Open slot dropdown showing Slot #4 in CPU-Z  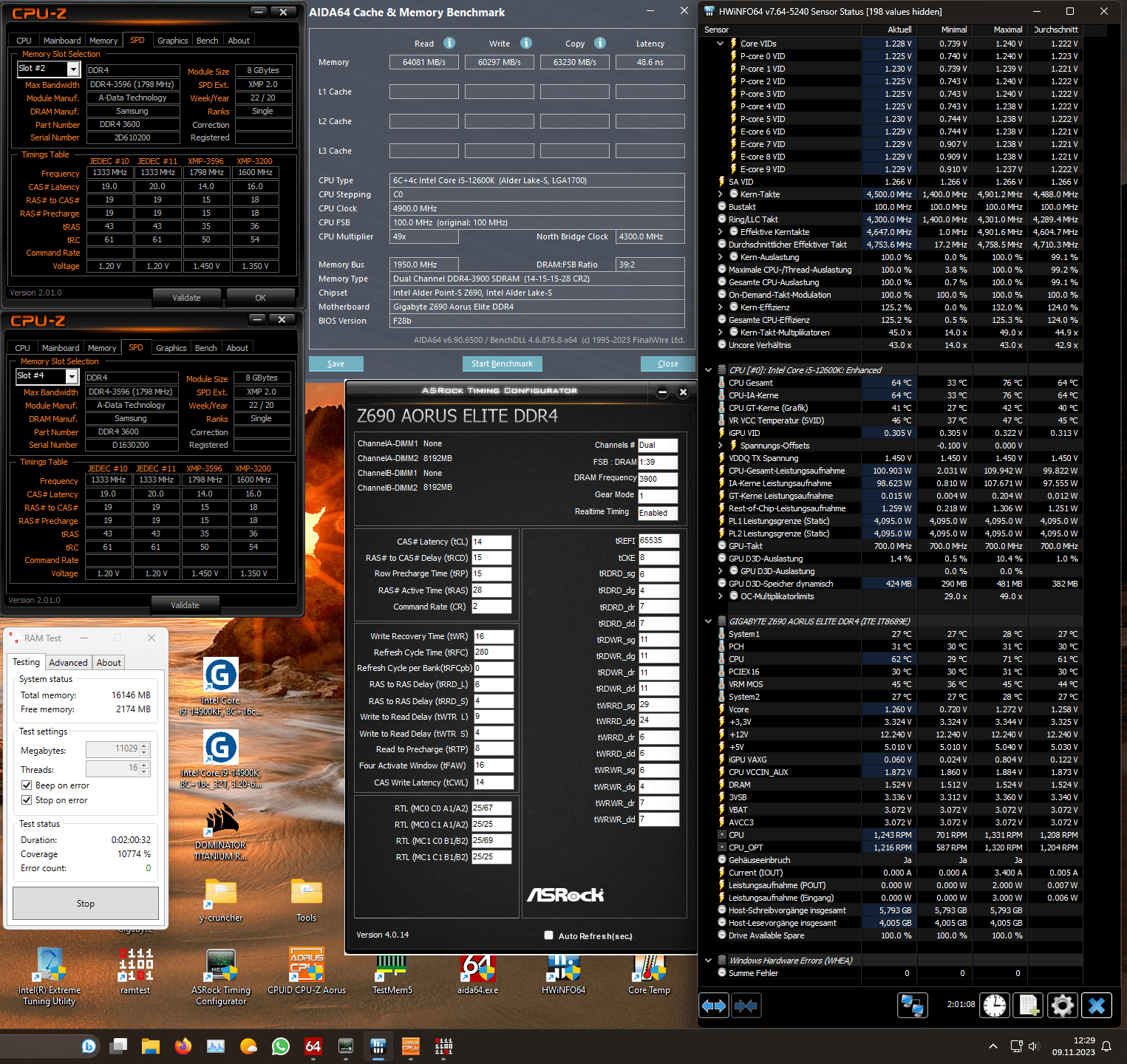pos(47,376)
